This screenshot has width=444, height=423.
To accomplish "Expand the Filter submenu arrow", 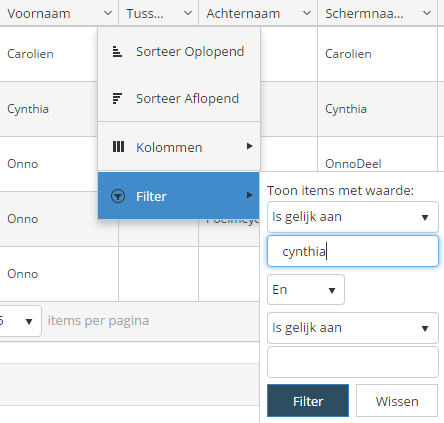I will [249, 195].
